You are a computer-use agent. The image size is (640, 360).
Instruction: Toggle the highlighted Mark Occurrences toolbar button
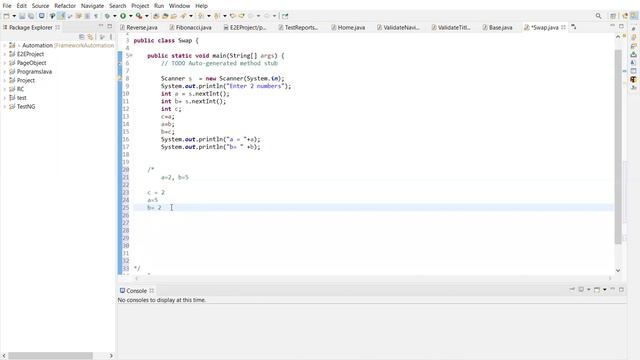(x=61, y=16)
